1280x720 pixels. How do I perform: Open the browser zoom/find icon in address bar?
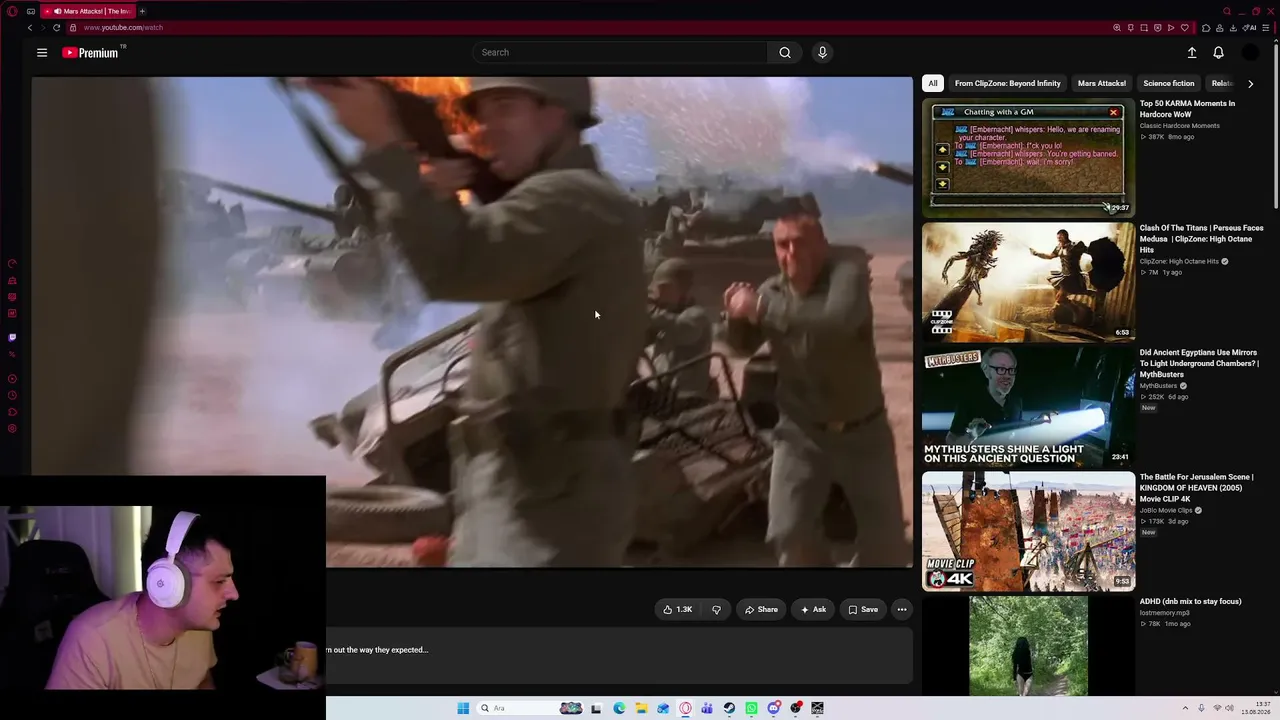[x=1117, y=28]
